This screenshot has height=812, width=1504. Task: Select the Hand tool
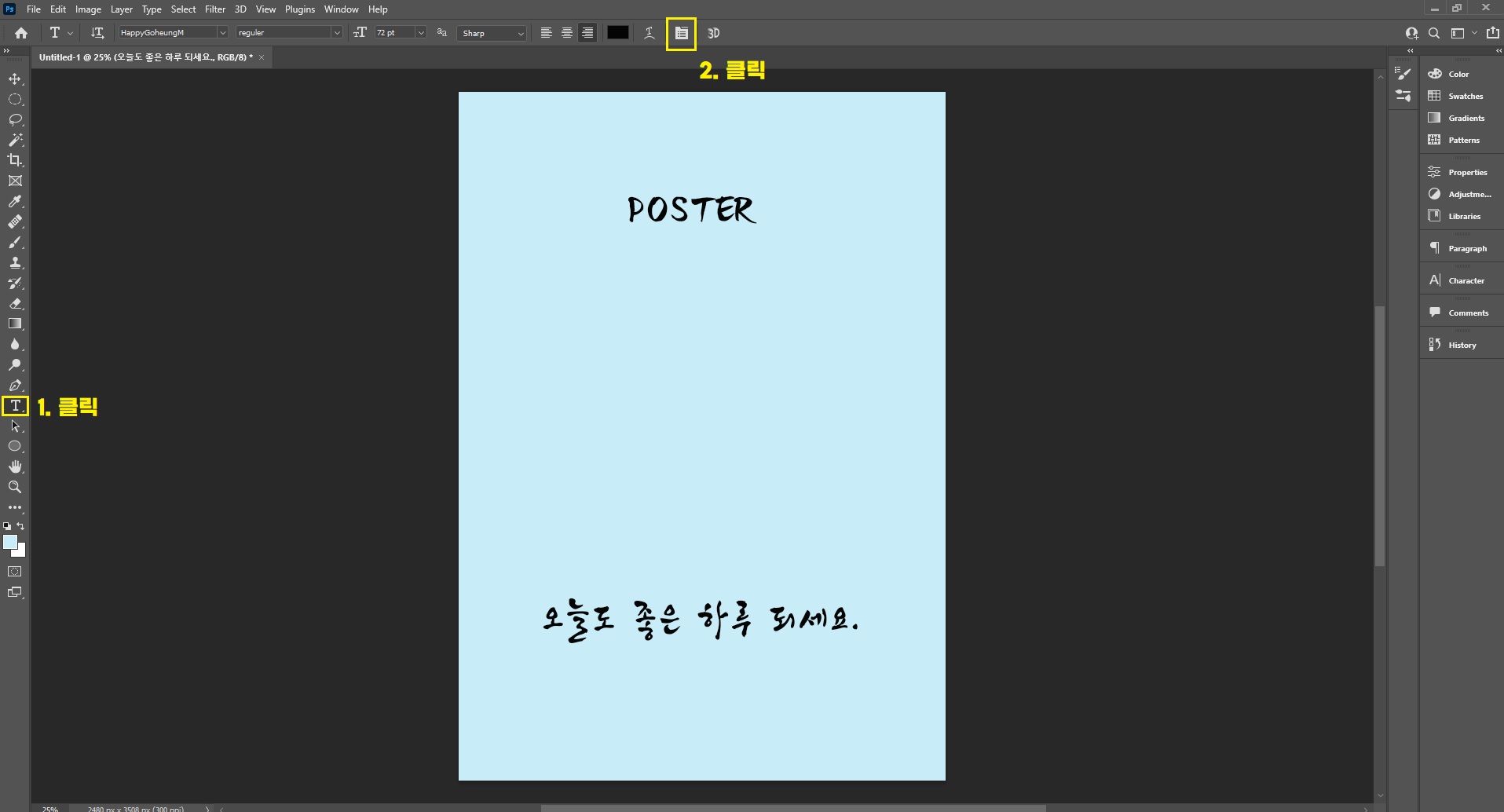click(15, 466)
